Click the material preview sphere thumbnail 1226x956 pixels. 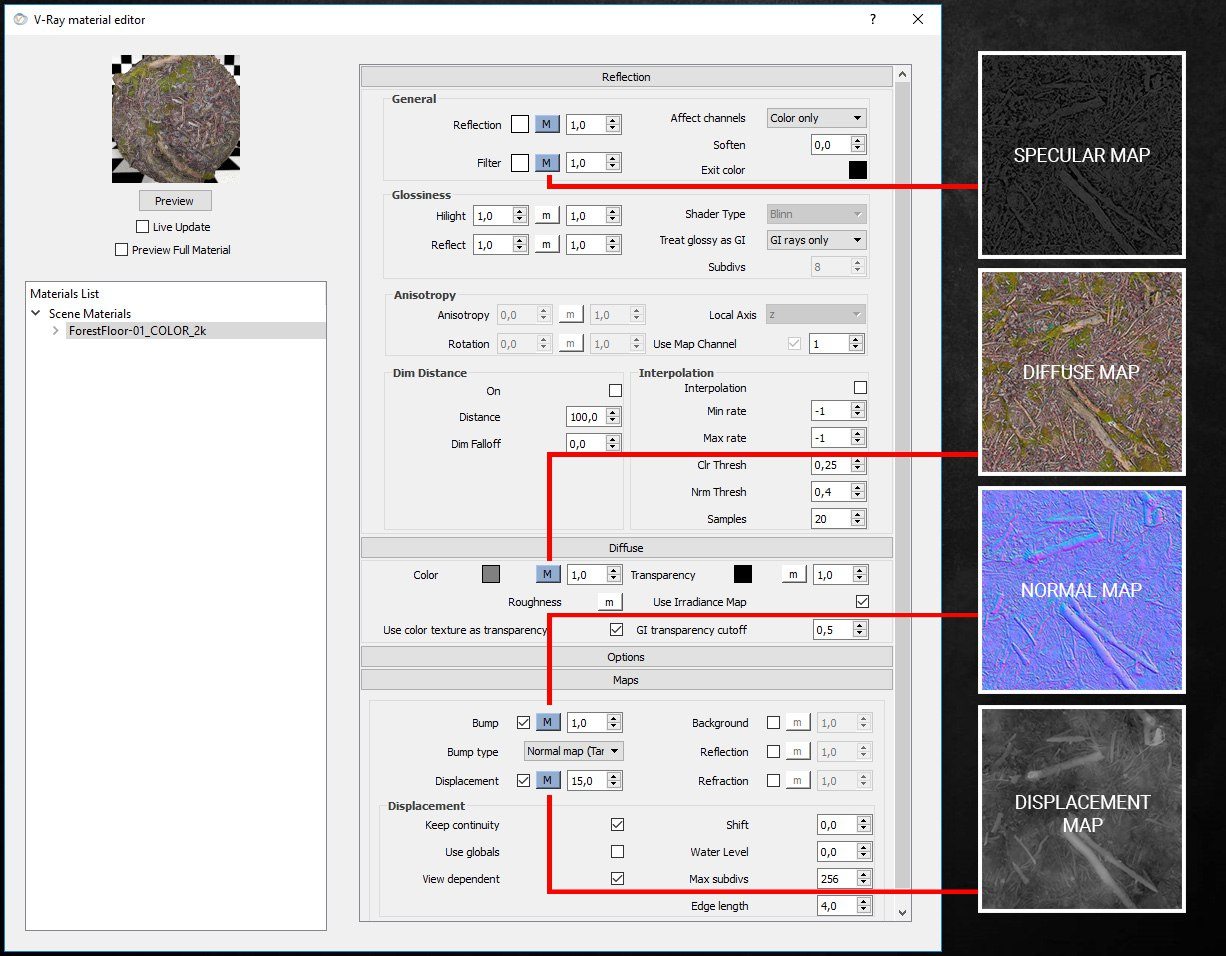click(x=175, y=118)
